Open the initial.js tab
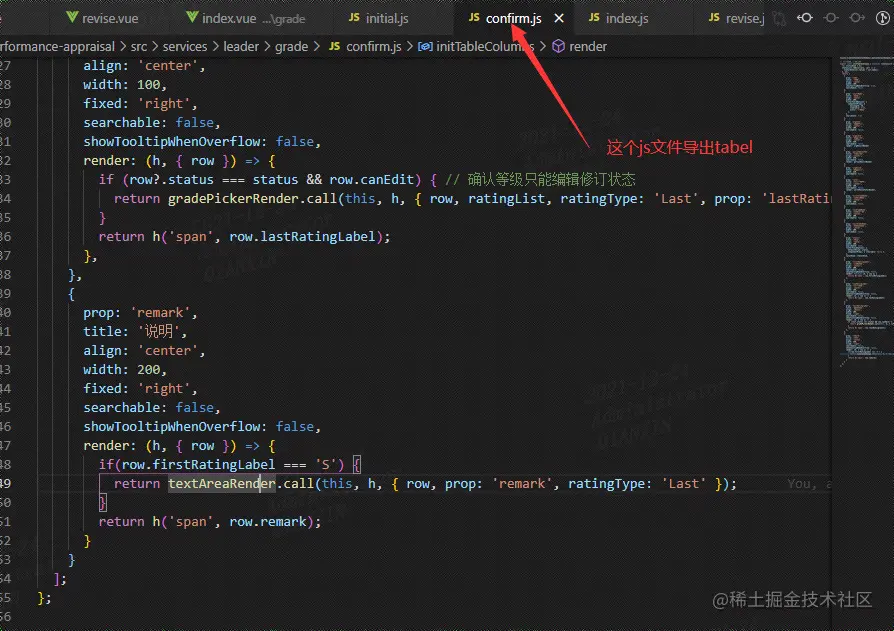894x631 pixels. [379, 18]
